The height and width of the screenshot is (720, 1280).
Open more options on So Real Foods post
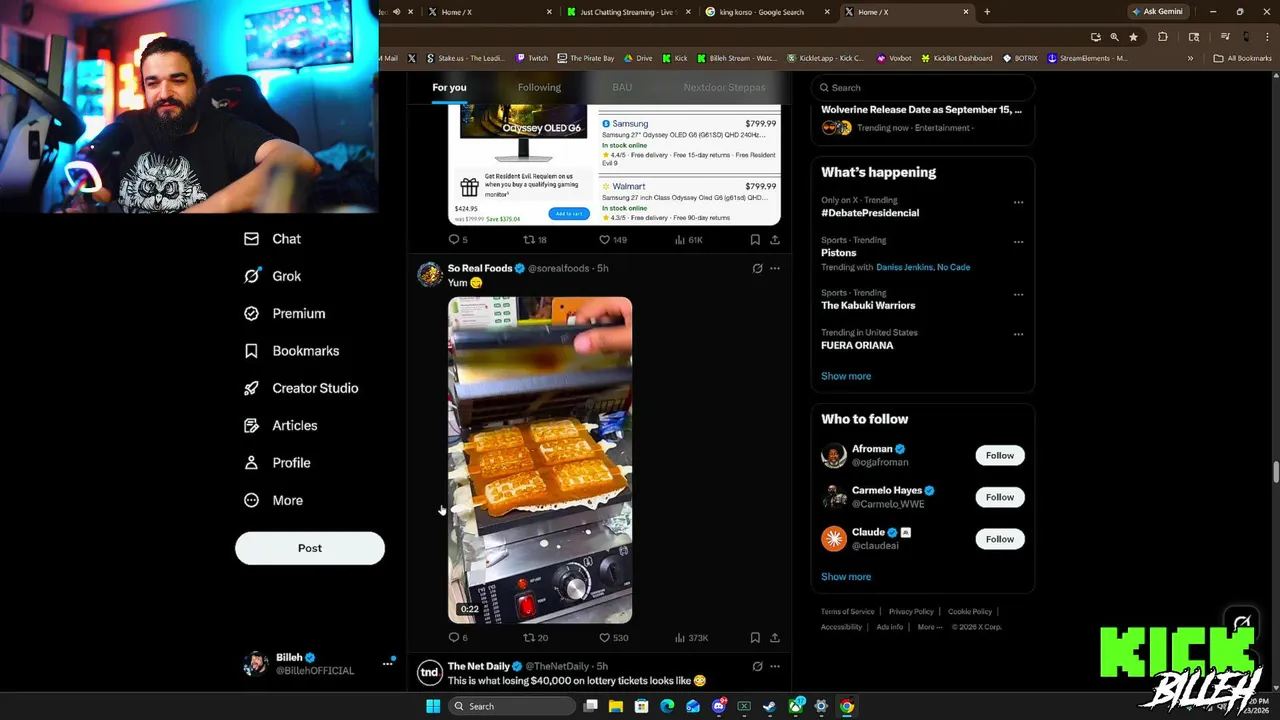click(x=774, y=268)
